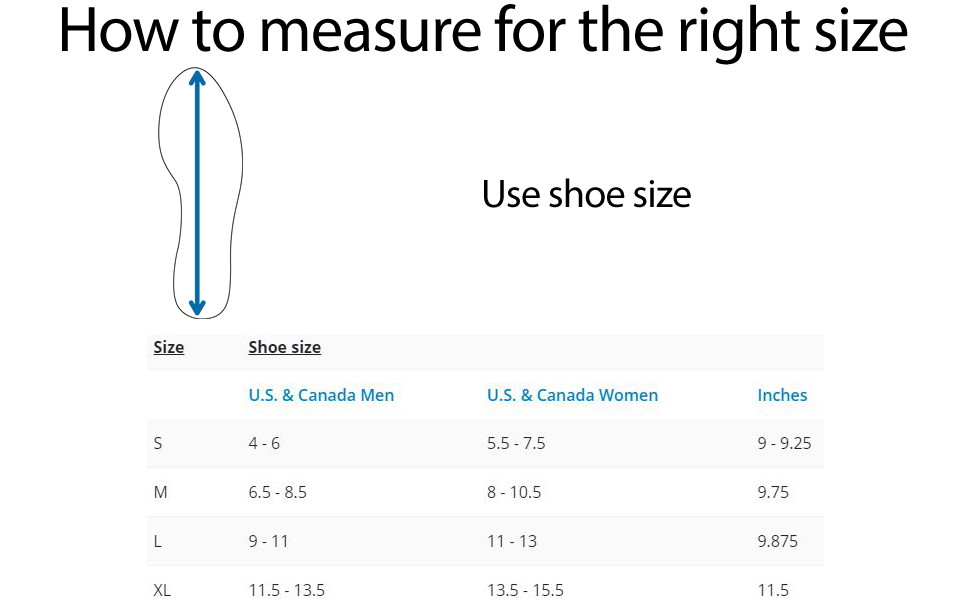Select the size S row label
970x600 pixels.
point(158,443)
